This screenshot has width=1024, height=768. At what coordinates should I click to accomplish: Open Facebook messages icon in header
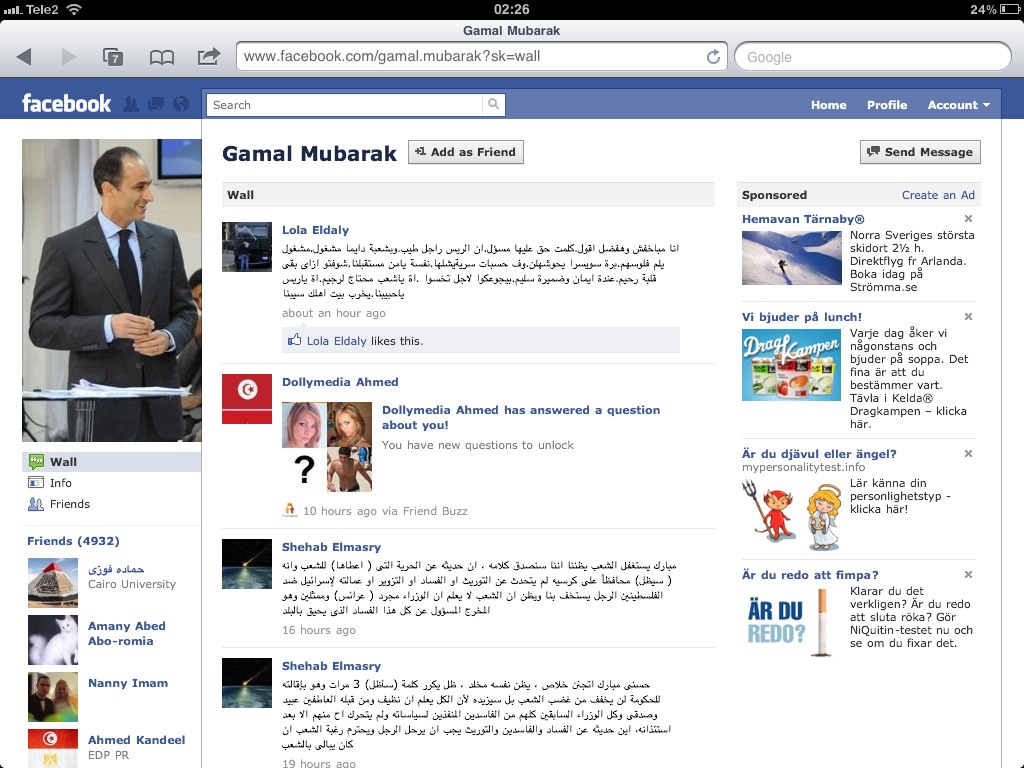[155, 104]
